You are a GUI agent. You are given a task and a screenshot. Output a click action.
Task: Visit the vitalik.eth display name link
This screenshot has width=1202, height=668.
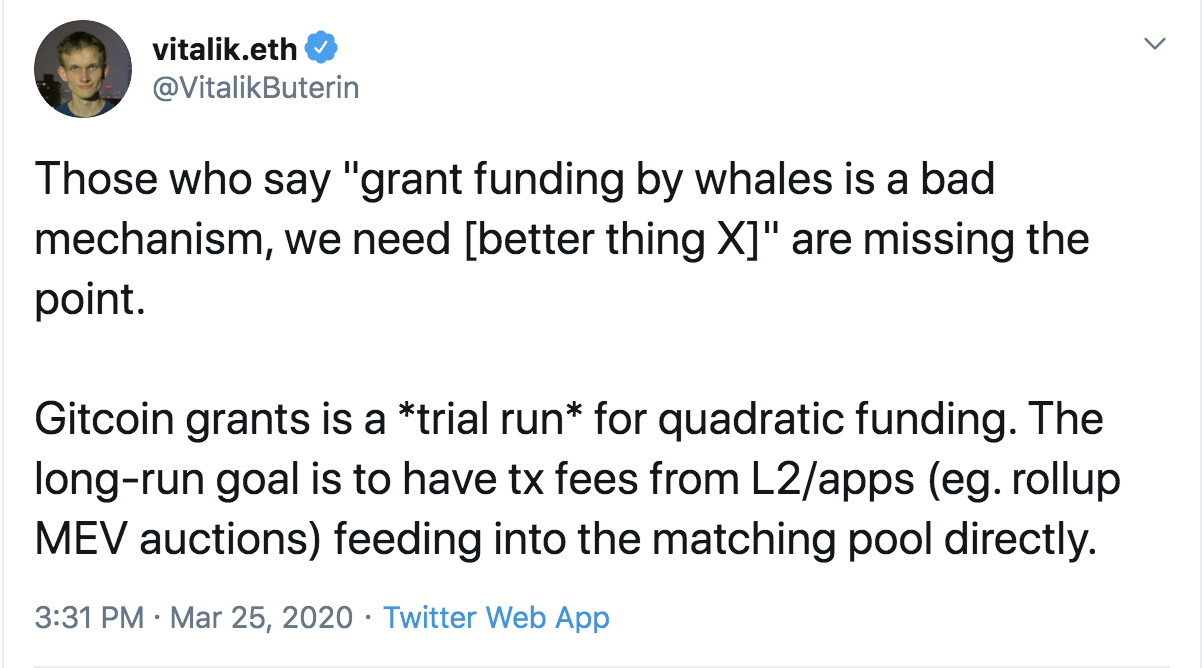(225, 47)
